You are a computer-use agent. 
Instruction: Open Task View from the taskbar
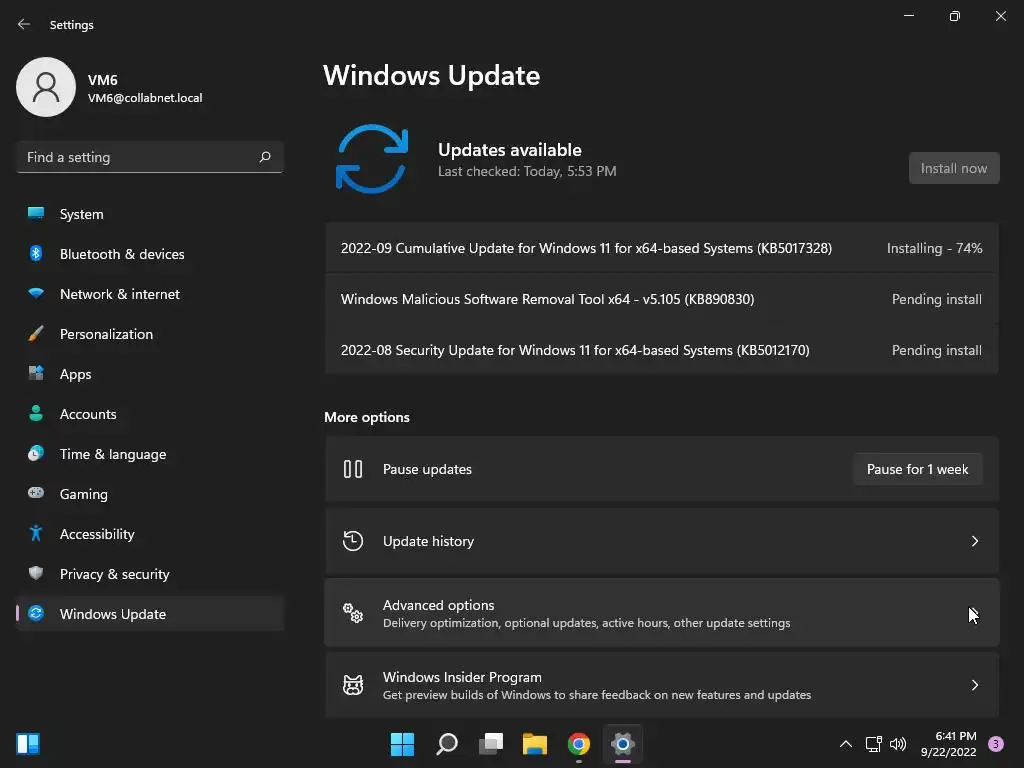click(x=491, y=744)
